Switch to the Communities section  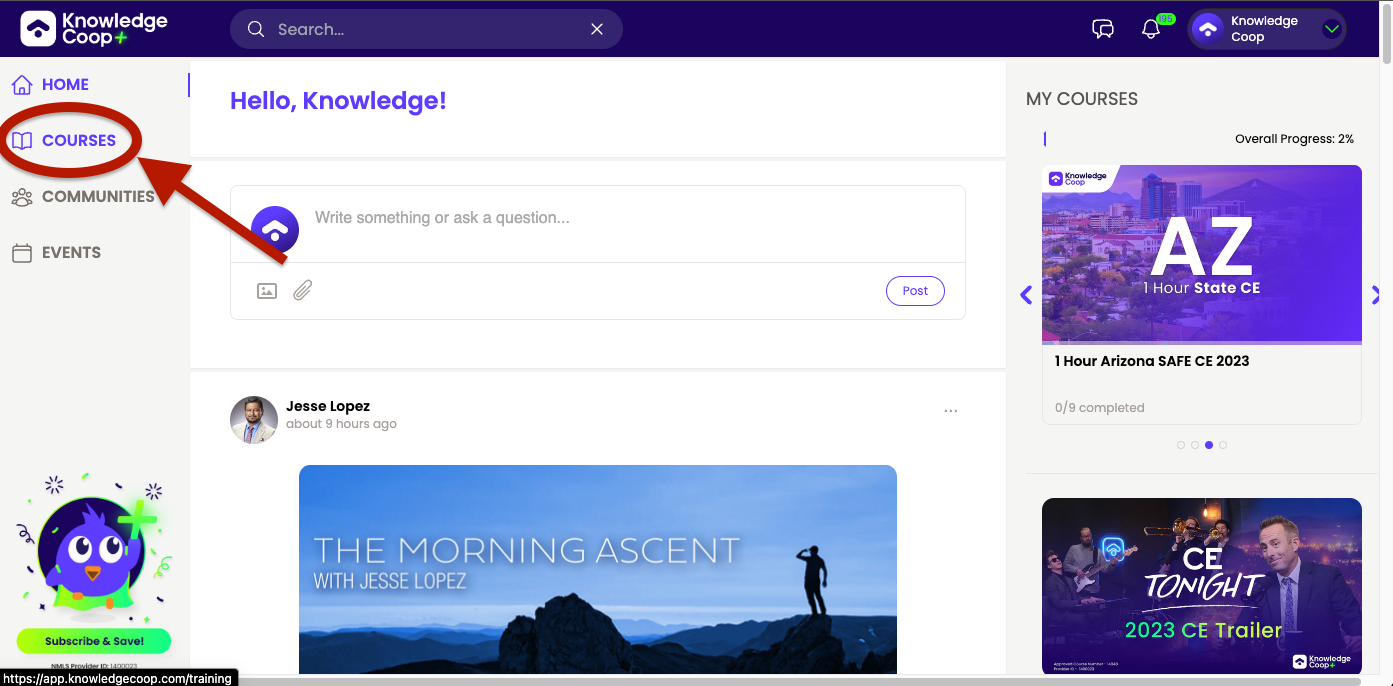coord(99,196)
